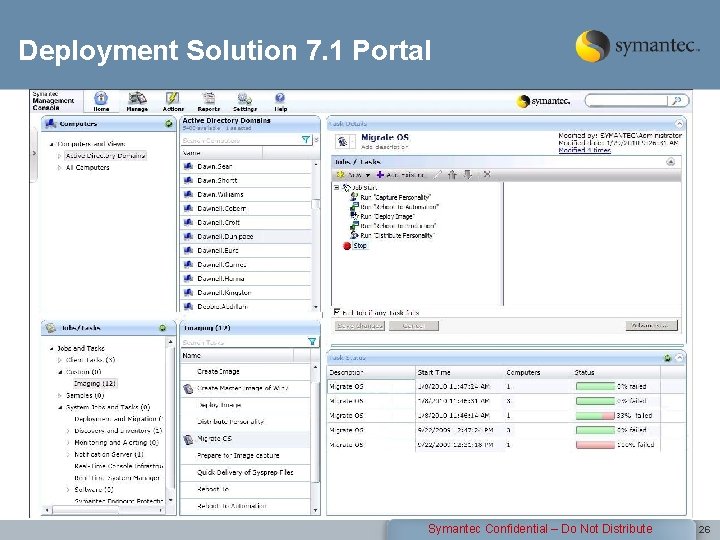This screenshot has width=720, height=540.
Task: Select Quick Delivery of Sysprep Files task
Action: coord(245,472)
